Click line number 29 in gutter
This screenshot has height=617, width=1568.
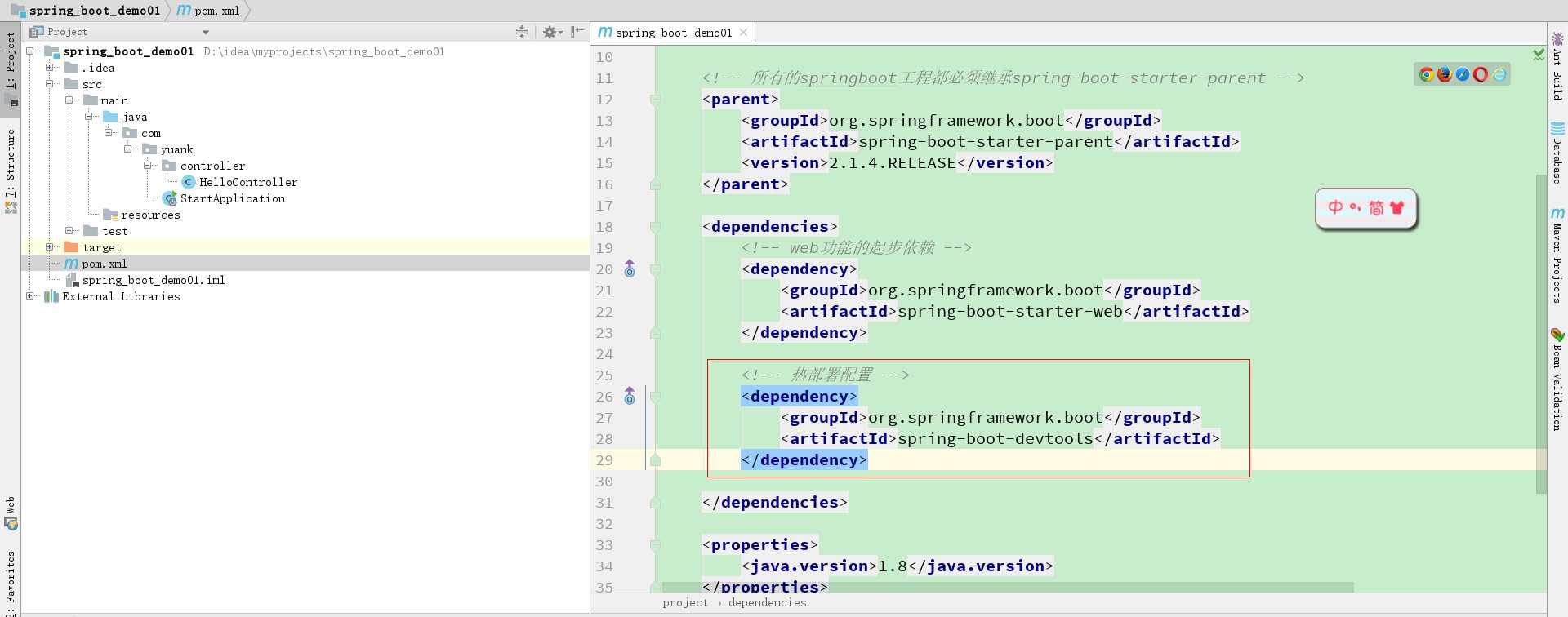(604, 460)
